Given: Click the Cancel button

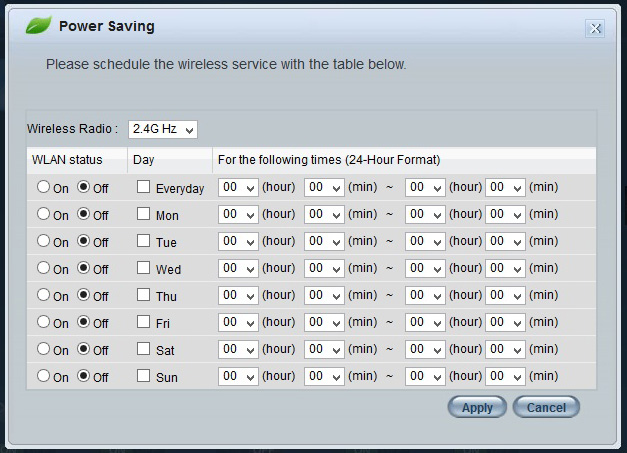Looking at the screenshot, I should pos(546,407).
